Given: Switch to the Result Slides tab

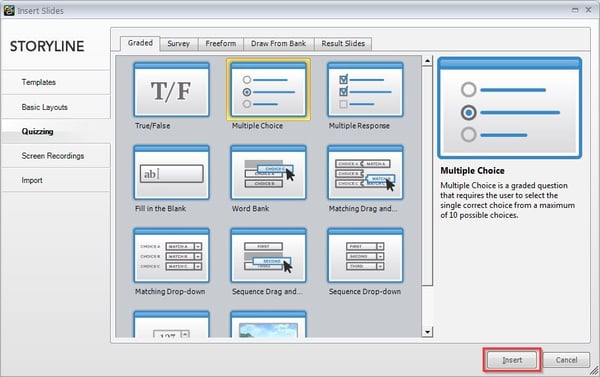Looking at the screenshot, I should tap(343, 44).
